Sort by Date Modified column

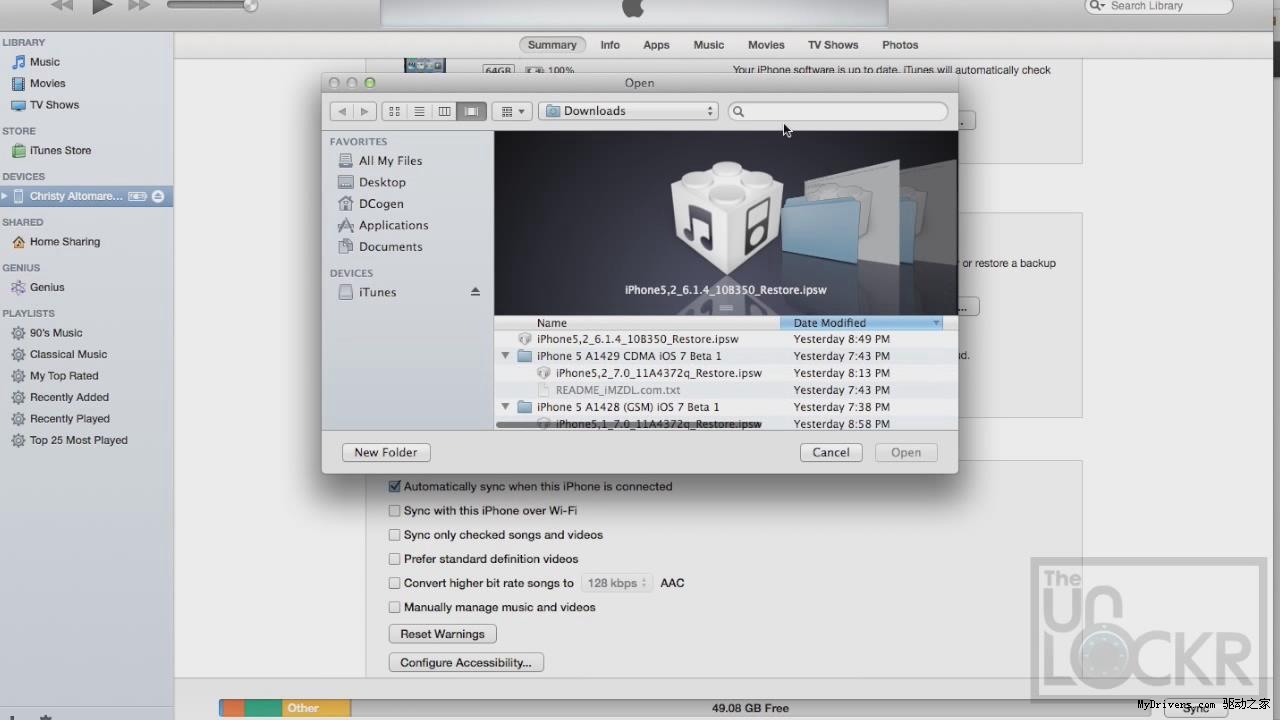click(861, 323)
